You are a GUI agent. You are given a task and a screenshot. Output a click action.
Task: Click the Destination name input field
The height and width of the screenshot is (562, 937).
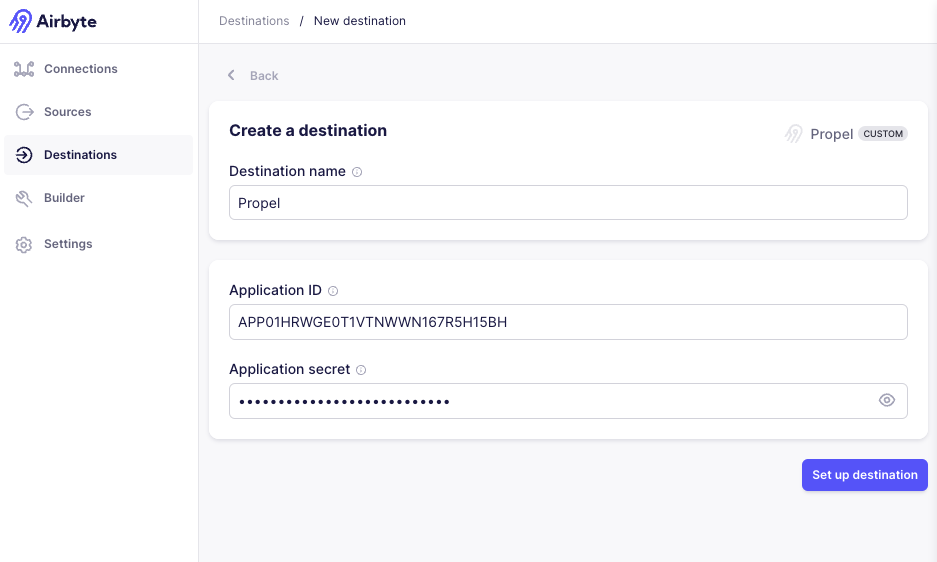[568, 203]
